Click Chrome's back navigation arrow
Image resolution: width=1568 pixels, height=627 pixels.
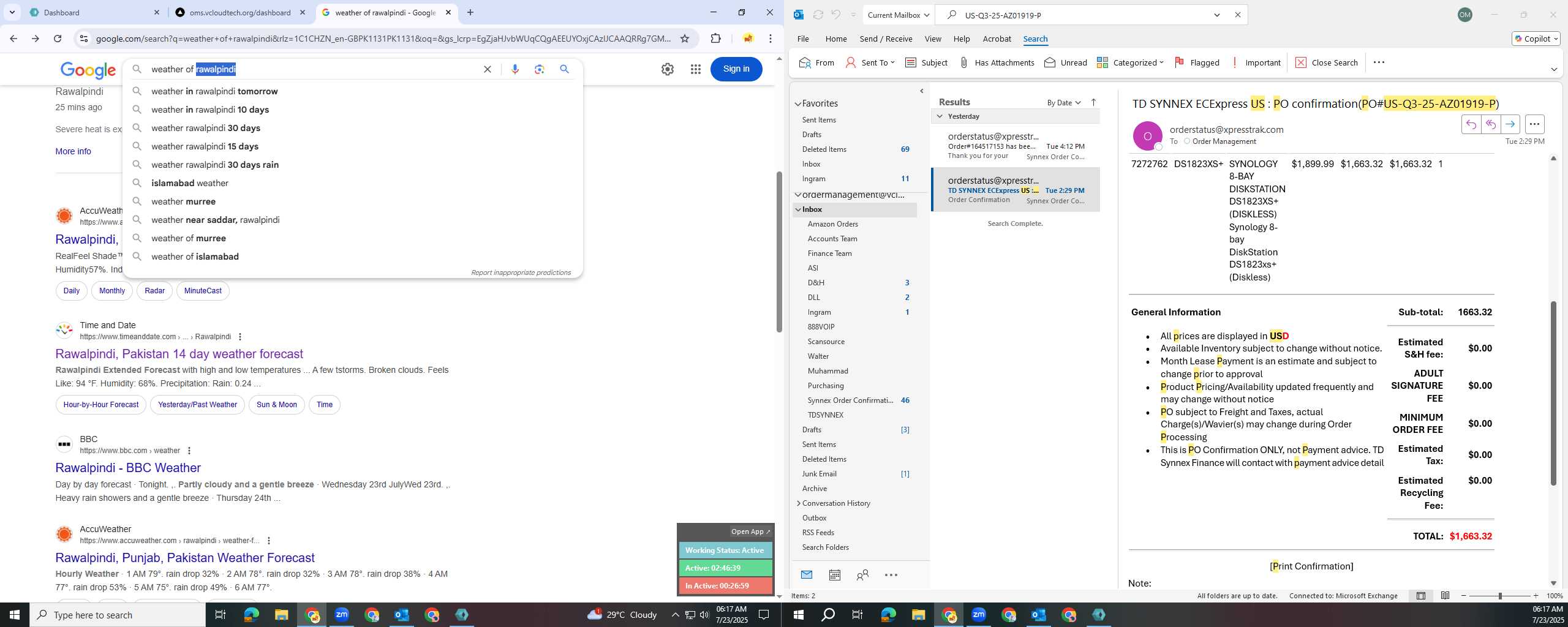click(x=13, y=39)
